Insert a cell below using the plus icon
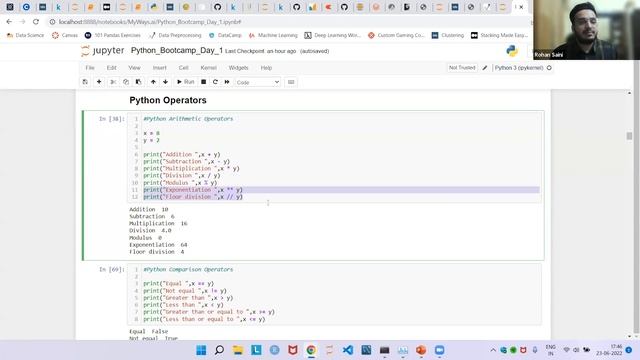The width and height of the screenshot is (640, 360). click(99, 82)
